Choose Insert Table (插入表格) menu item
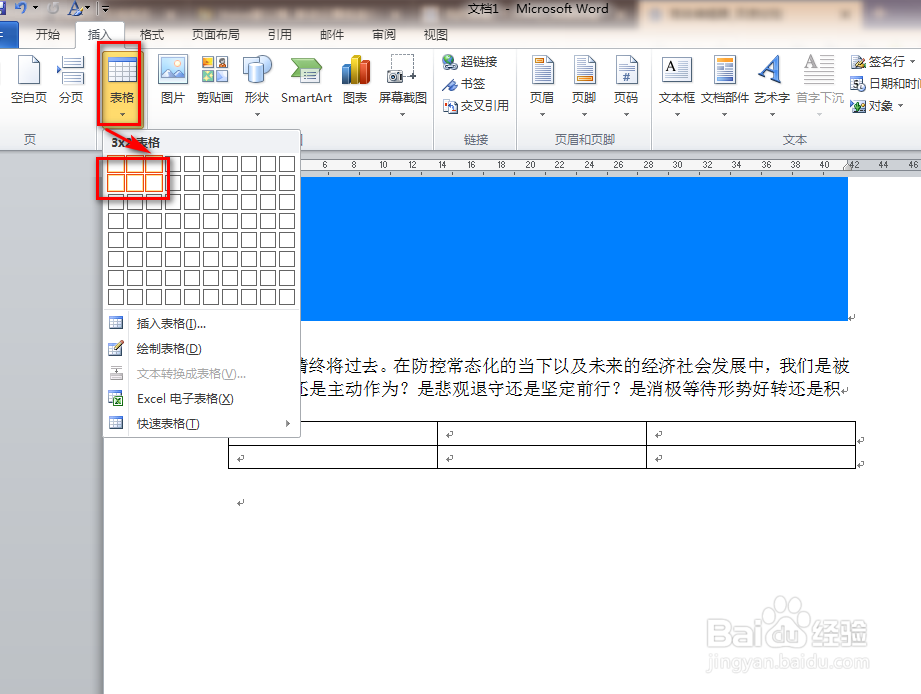The image size is (921, 694). click(x=201, y=324)
